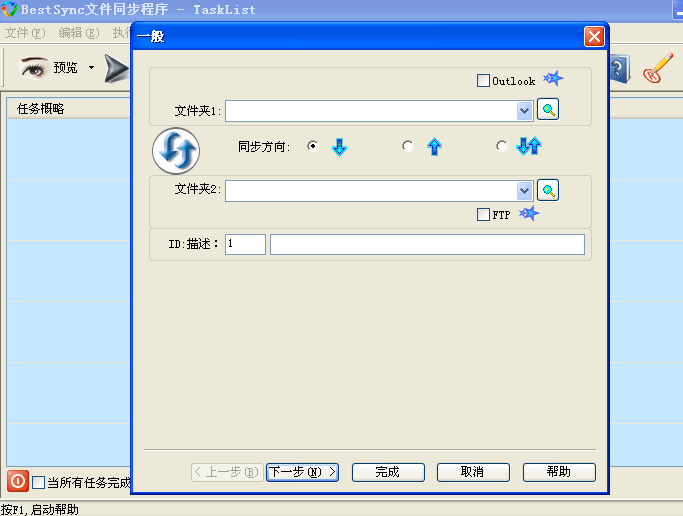This screenshot has height=516, width=683.
Task: Click the star icon next to FTP
Action: 529,213
